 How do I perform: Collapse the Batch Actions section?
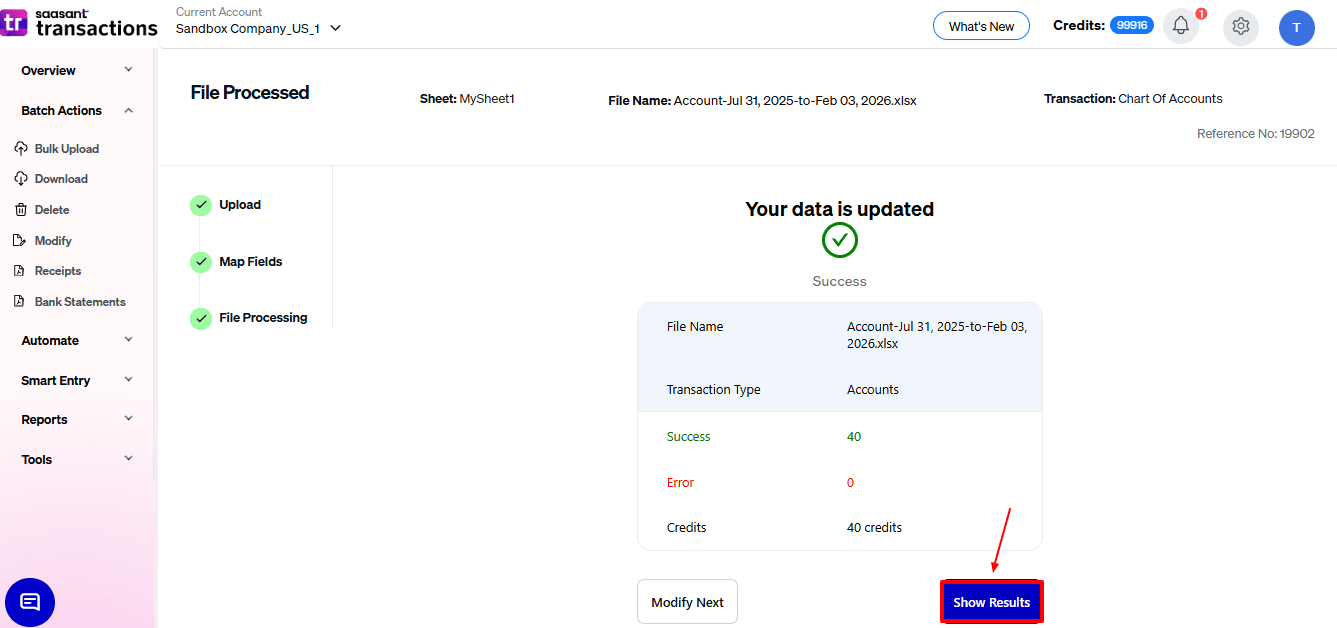tap(60, 110)
